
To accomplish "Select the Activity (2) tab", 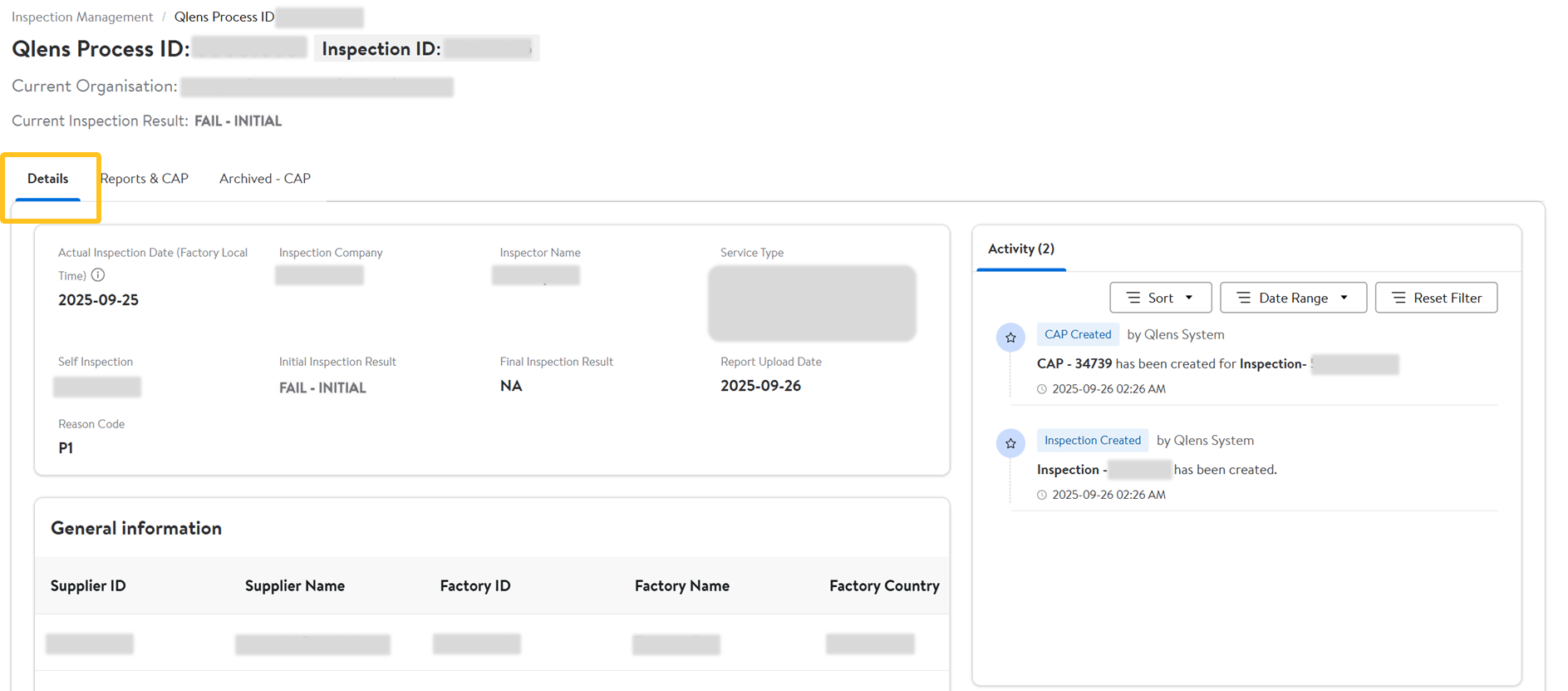I will 1021,249.
